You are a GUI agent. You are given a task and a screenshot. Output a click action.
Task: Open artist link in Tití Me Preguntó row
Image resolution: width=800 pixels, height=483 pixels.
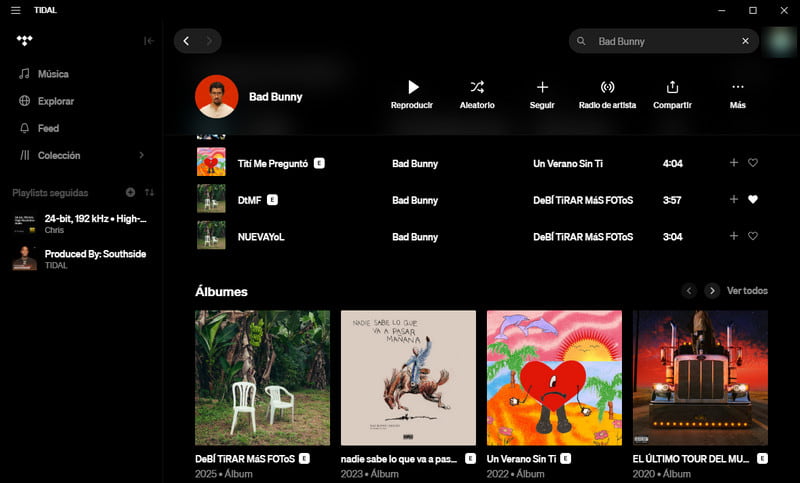tap(415, 164)
